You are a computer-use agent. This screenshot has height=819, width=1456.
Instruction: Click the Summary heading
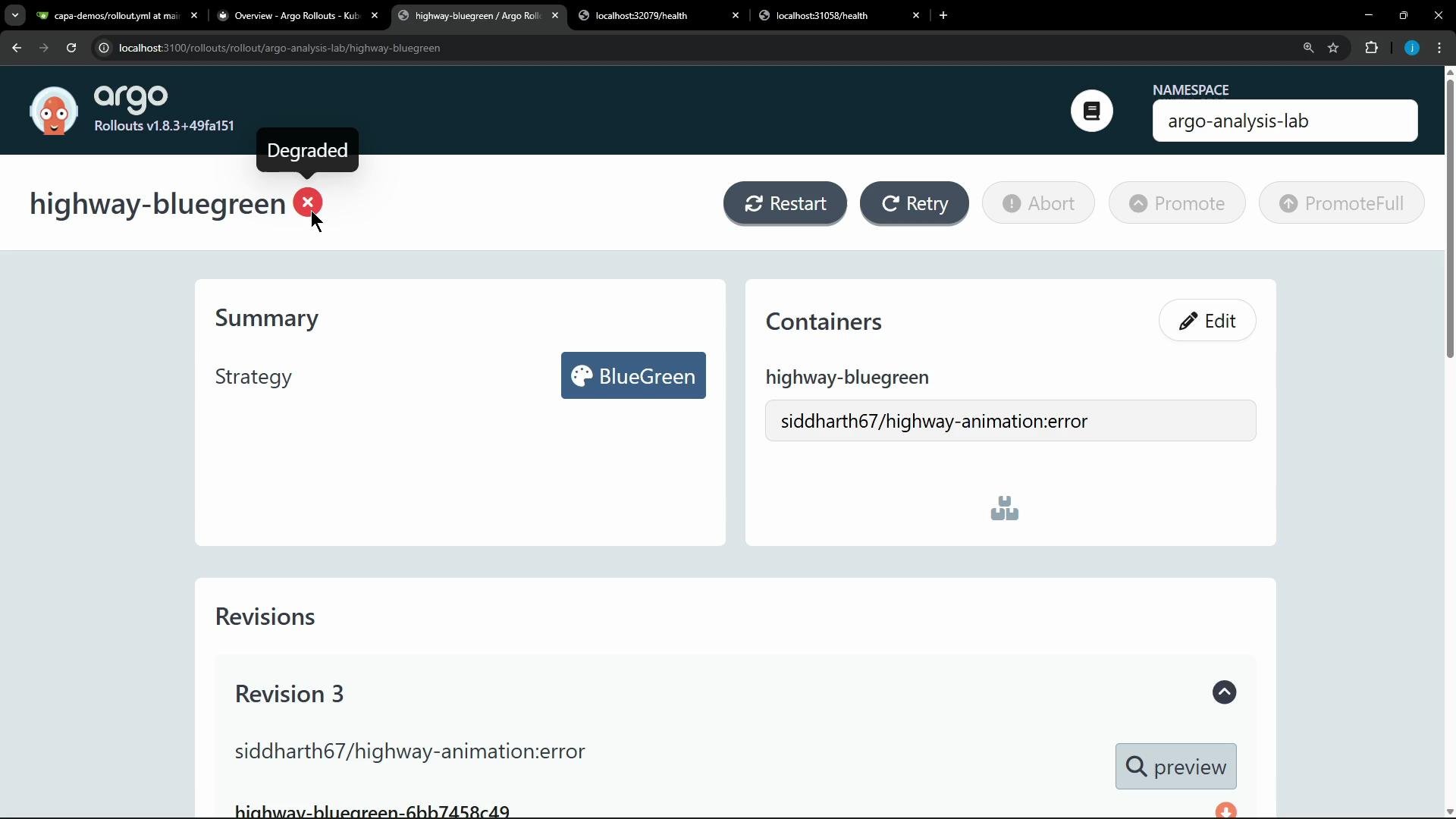[x=266, y=318]
